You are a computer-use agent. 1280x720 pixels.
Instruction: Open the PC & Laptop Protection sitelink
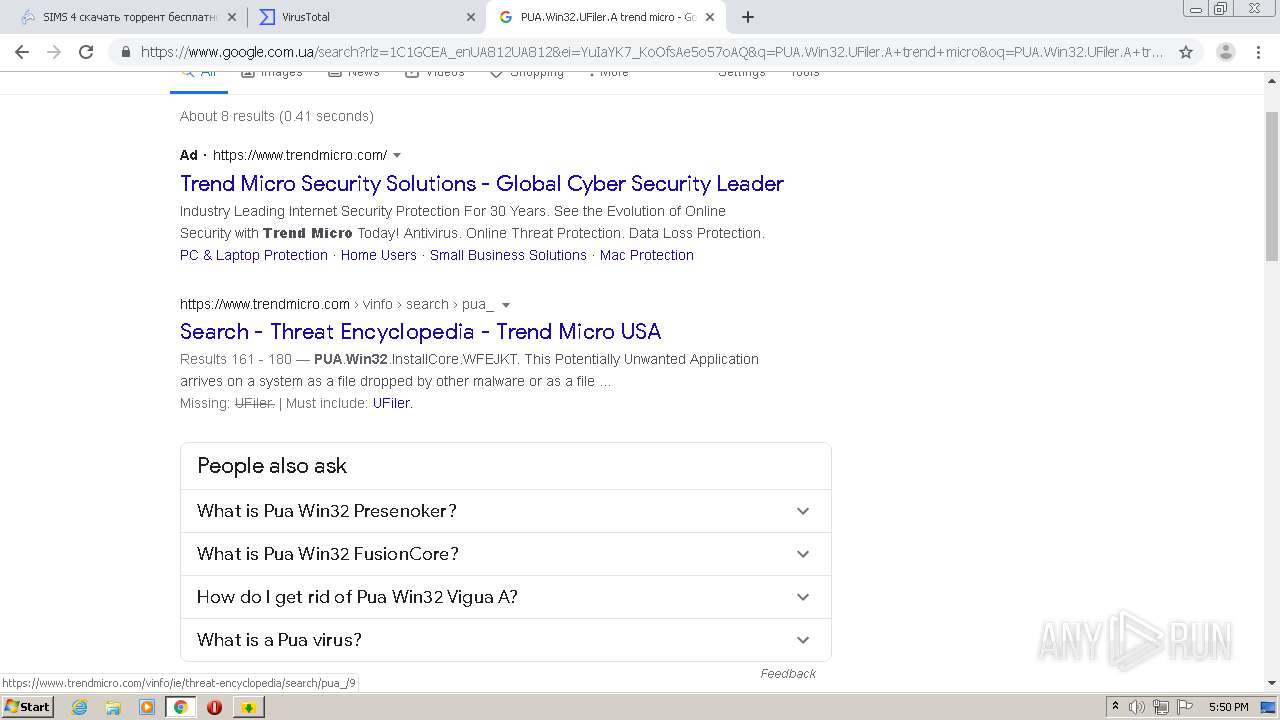[x=254, y=255]
